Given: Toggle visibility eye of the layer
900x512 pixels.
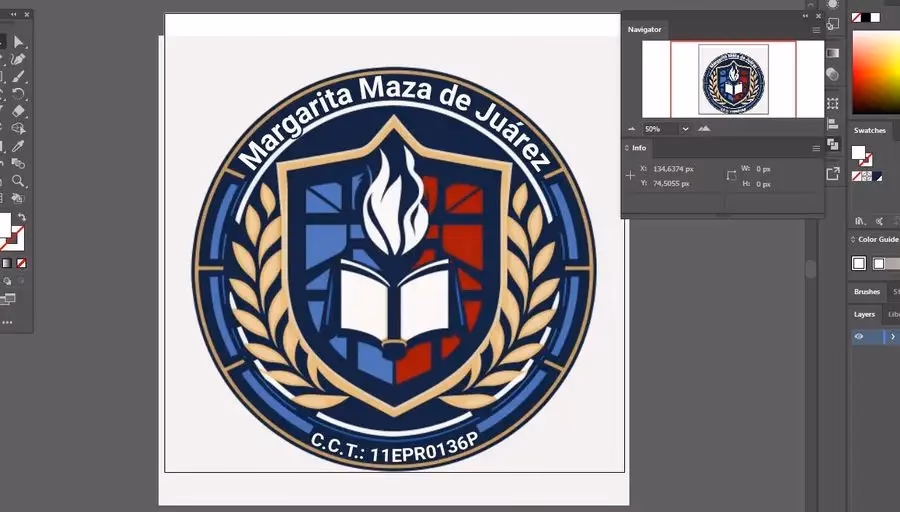Looking at the screenshot, I should (x=858, y=337).
